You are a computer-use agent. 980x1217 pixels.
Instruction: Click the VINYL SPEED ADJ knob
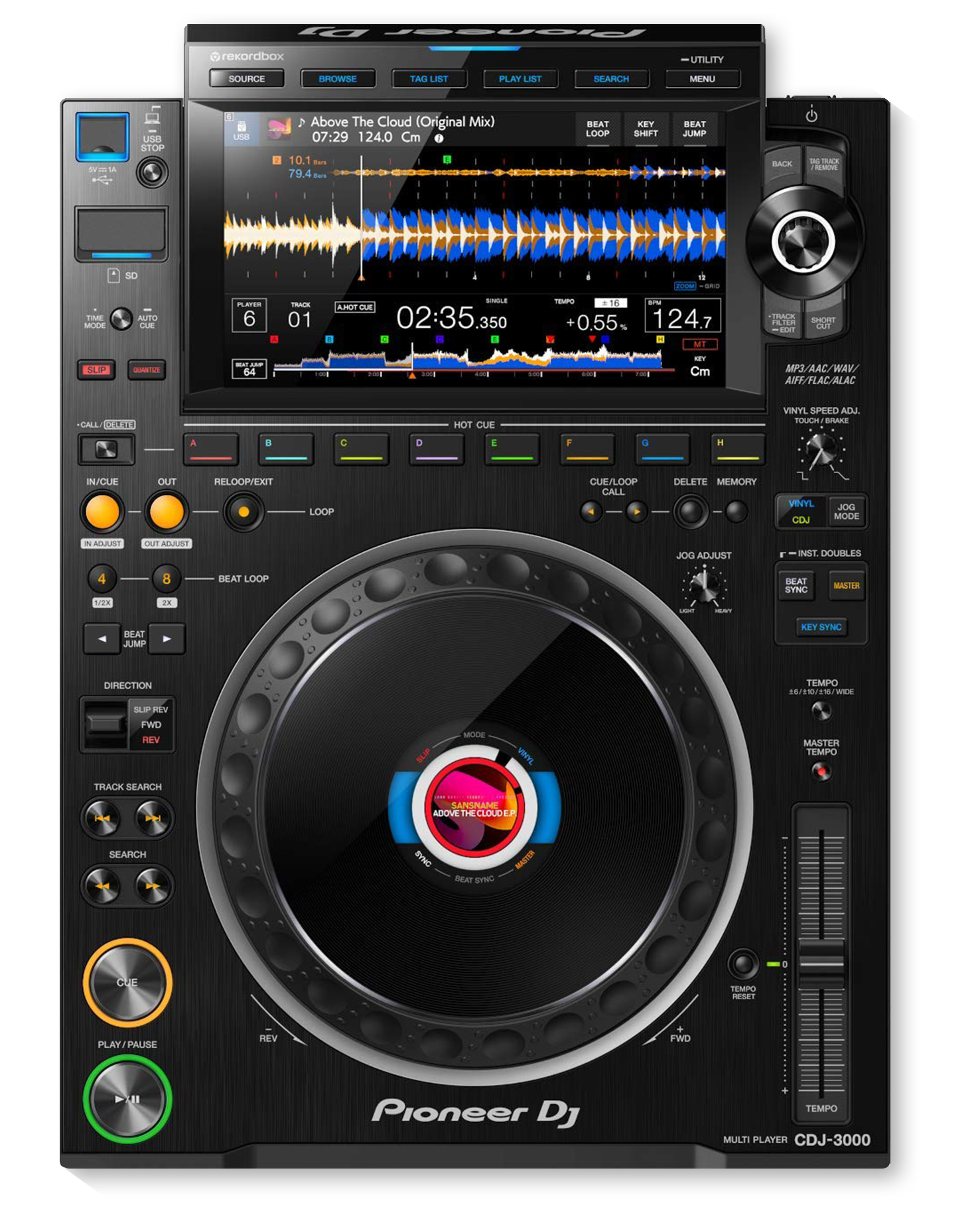821,449
